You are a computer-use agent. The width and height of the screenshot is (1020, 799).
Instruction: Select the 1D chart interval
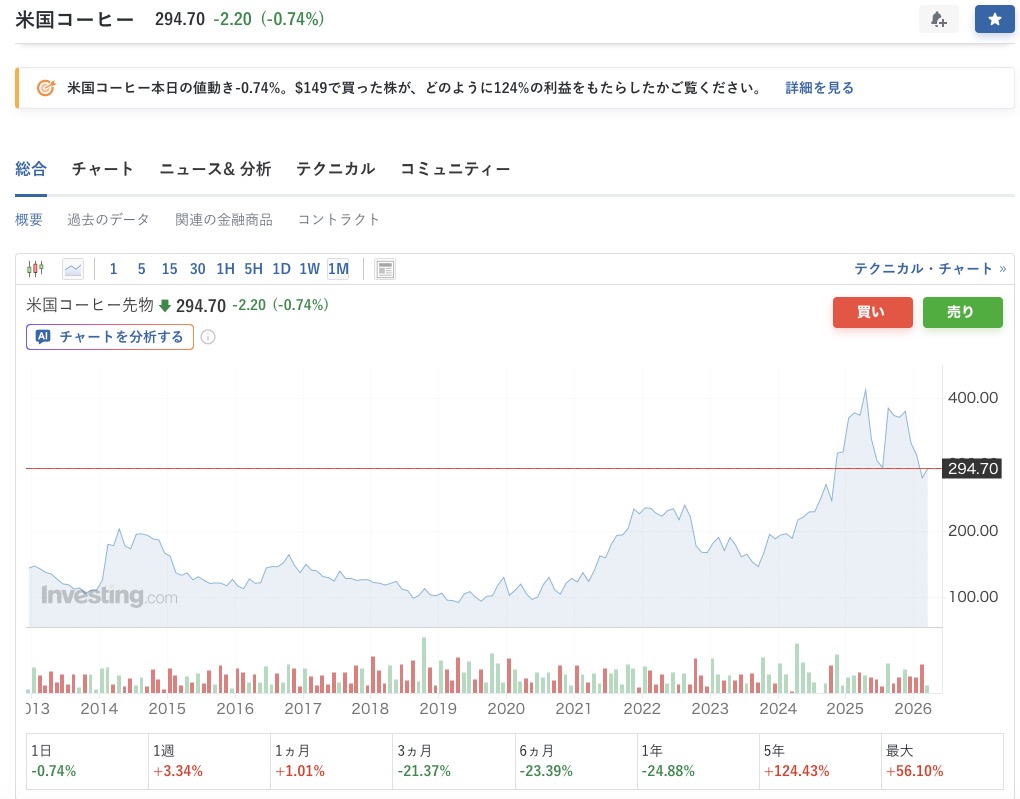(281, 268)
